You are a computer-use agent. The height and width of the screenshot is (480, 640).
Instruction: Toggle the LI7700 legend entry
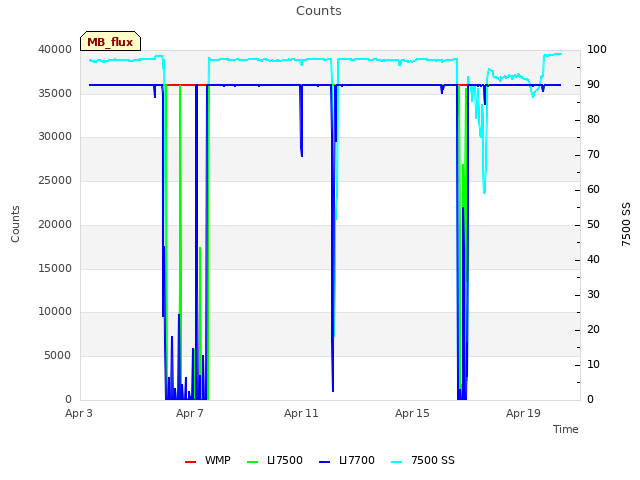click(x=347, y=460)
